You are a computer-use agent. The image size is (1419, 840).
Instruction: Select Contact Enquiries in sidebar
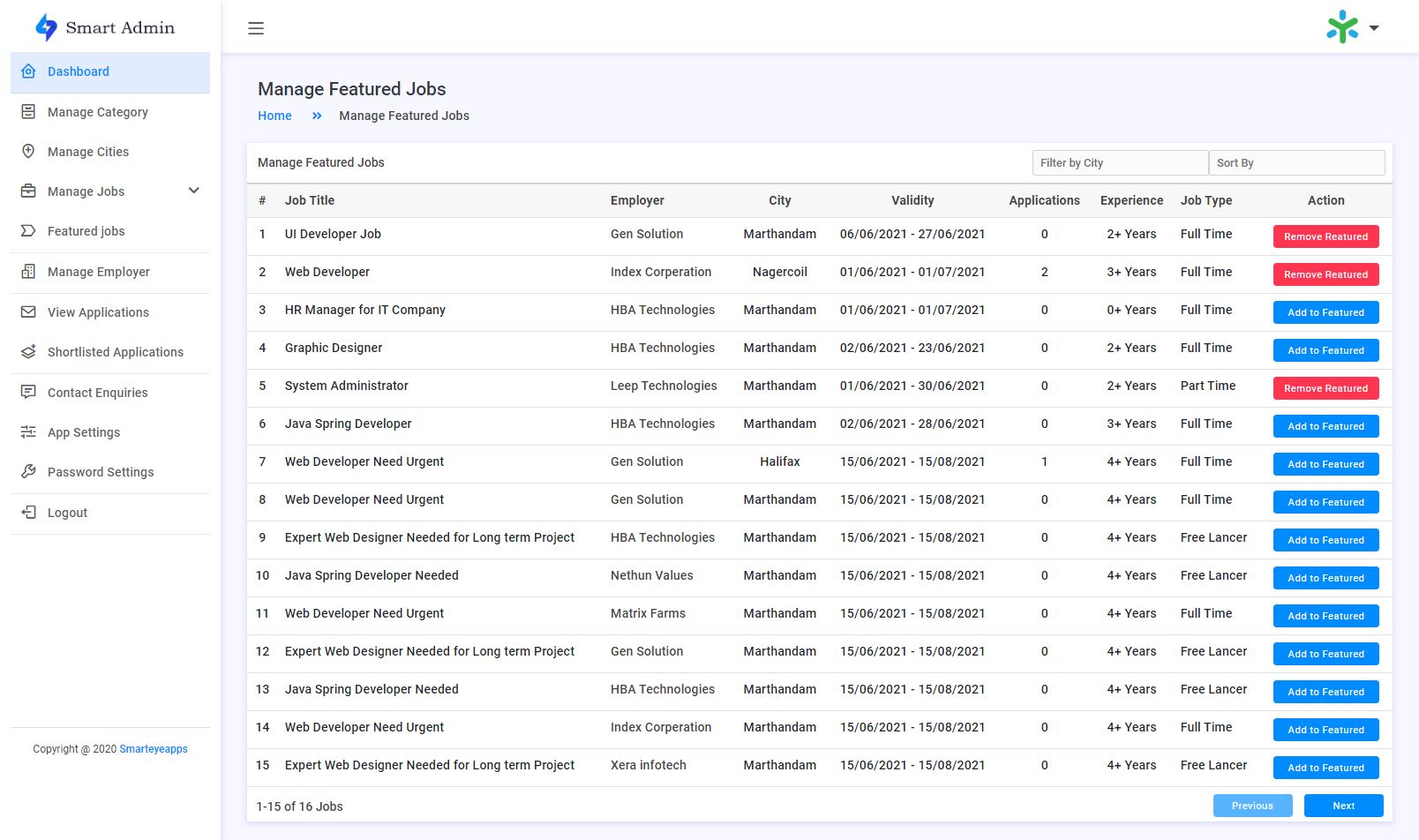[x=97, y=393]
